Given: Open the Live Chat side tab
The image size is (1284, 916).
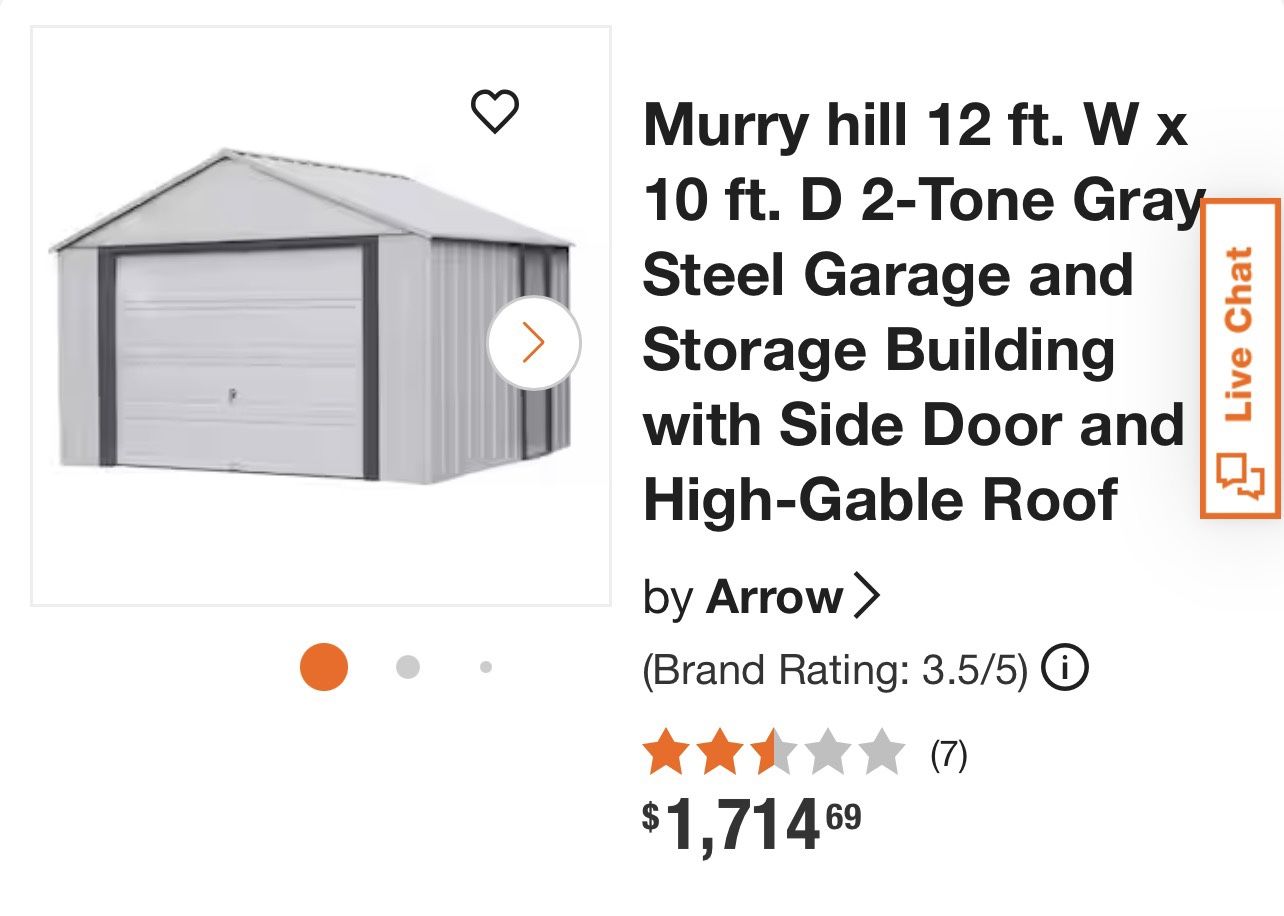Looking at the screenshot, I should (1240, 334).
